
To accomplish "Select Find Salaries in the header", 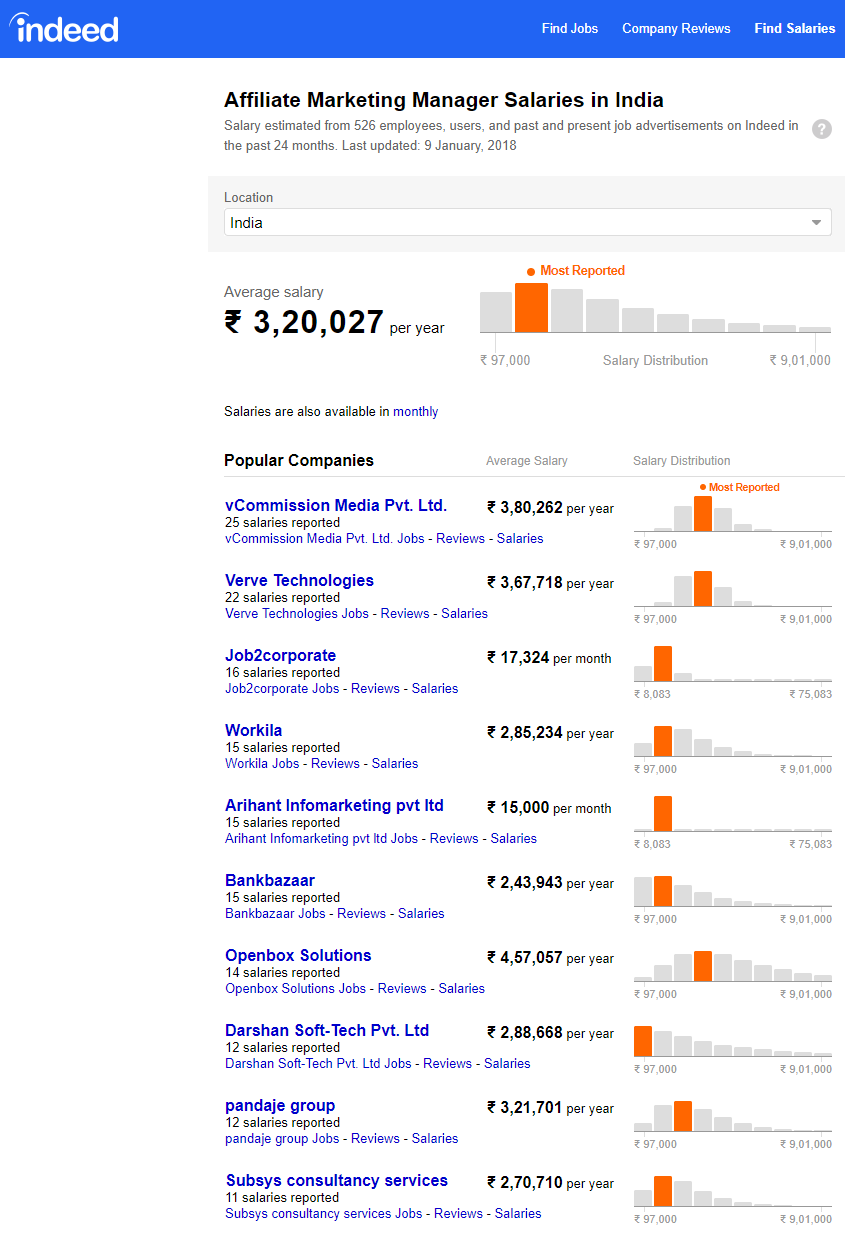I will pos(794,28).
